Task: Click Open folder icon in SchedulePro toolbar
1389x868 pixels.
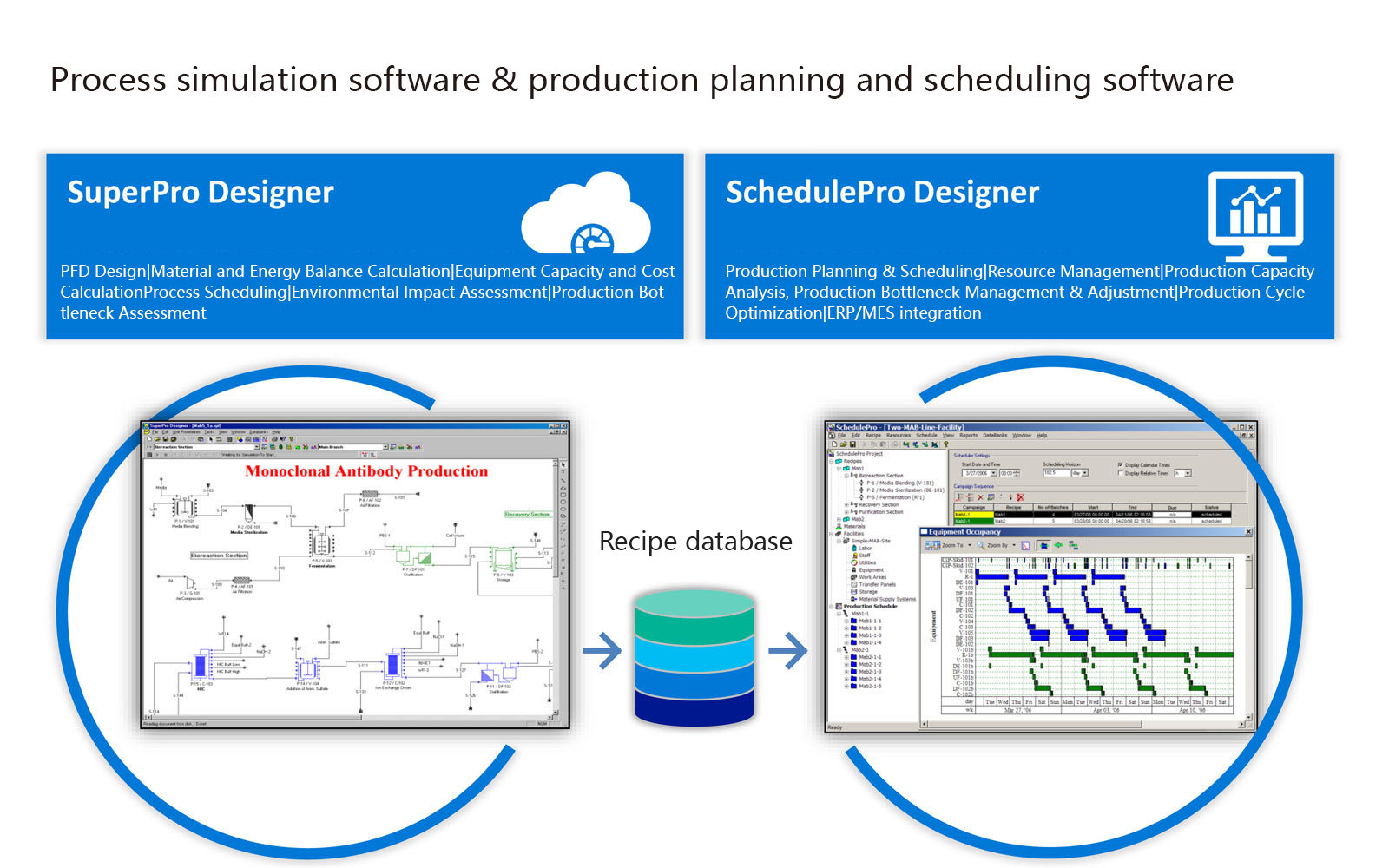Action: [843, 444]
